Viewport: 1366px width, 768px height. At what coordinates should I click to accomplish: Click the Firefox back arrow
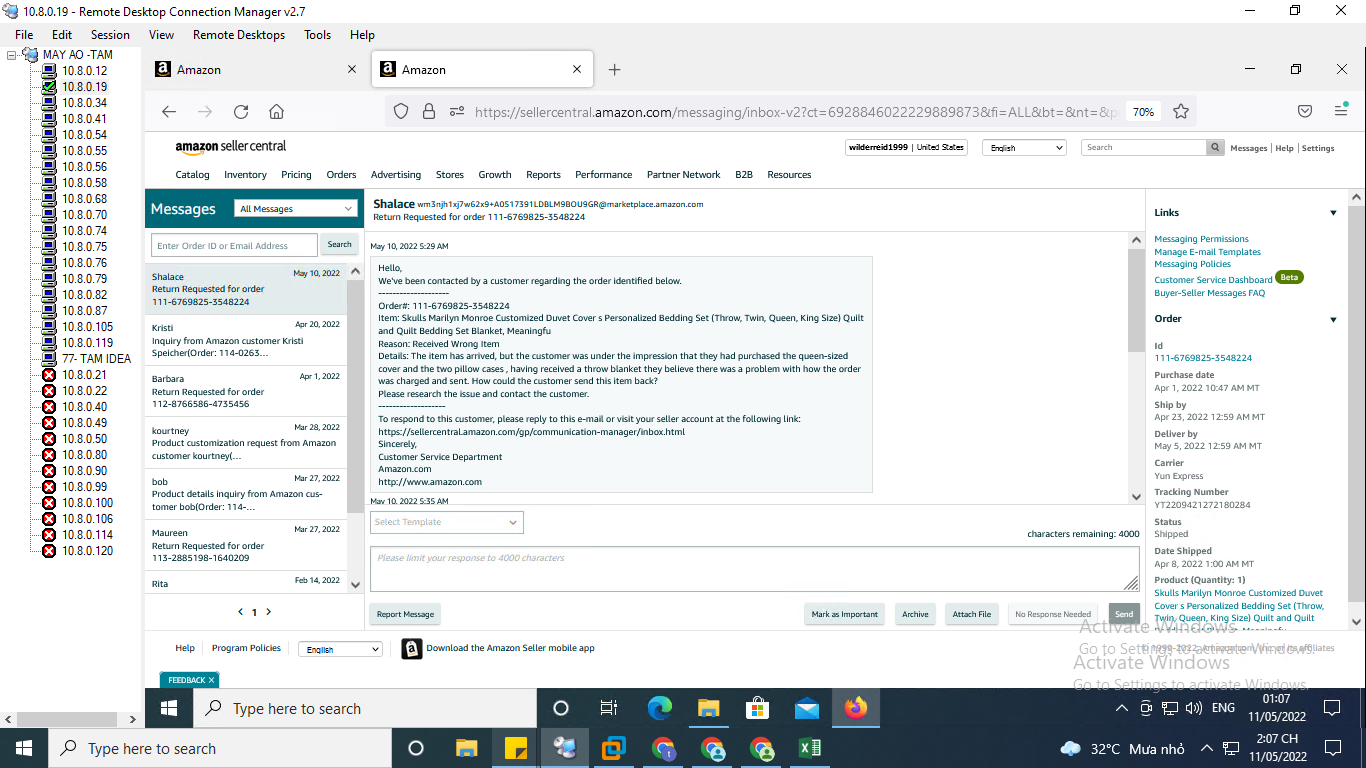tap(169, 112)
